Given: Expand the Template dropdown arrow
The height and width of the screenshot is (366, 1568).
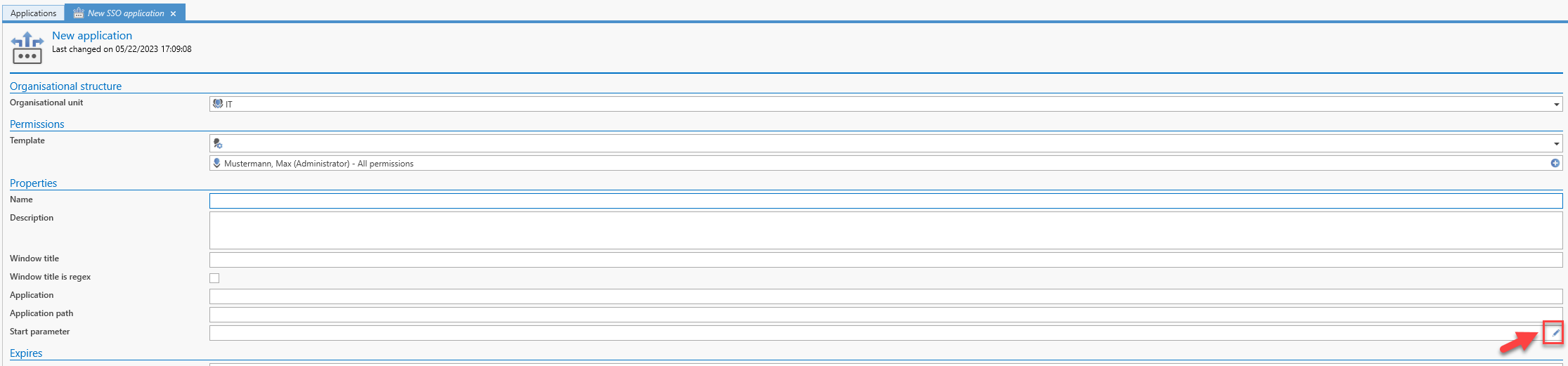Looking at the screenshot, I should click(x=1556, y=144).
